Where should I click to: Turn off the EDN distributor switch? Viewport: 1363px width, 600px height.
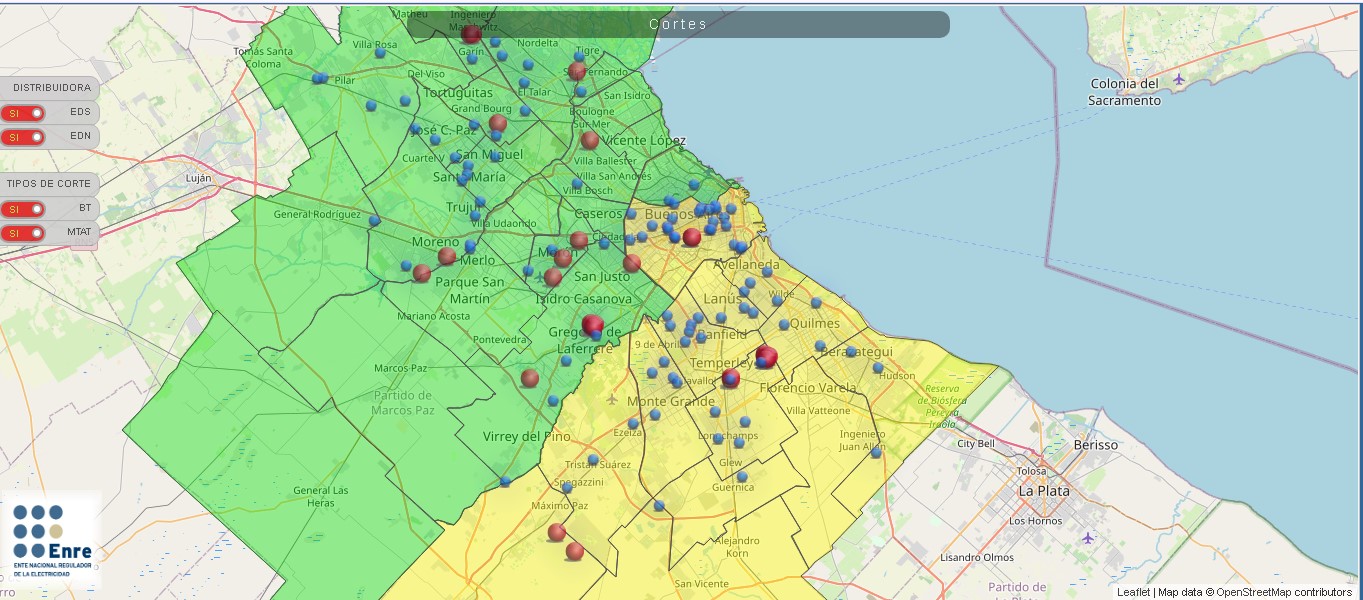tap(22, 137)
